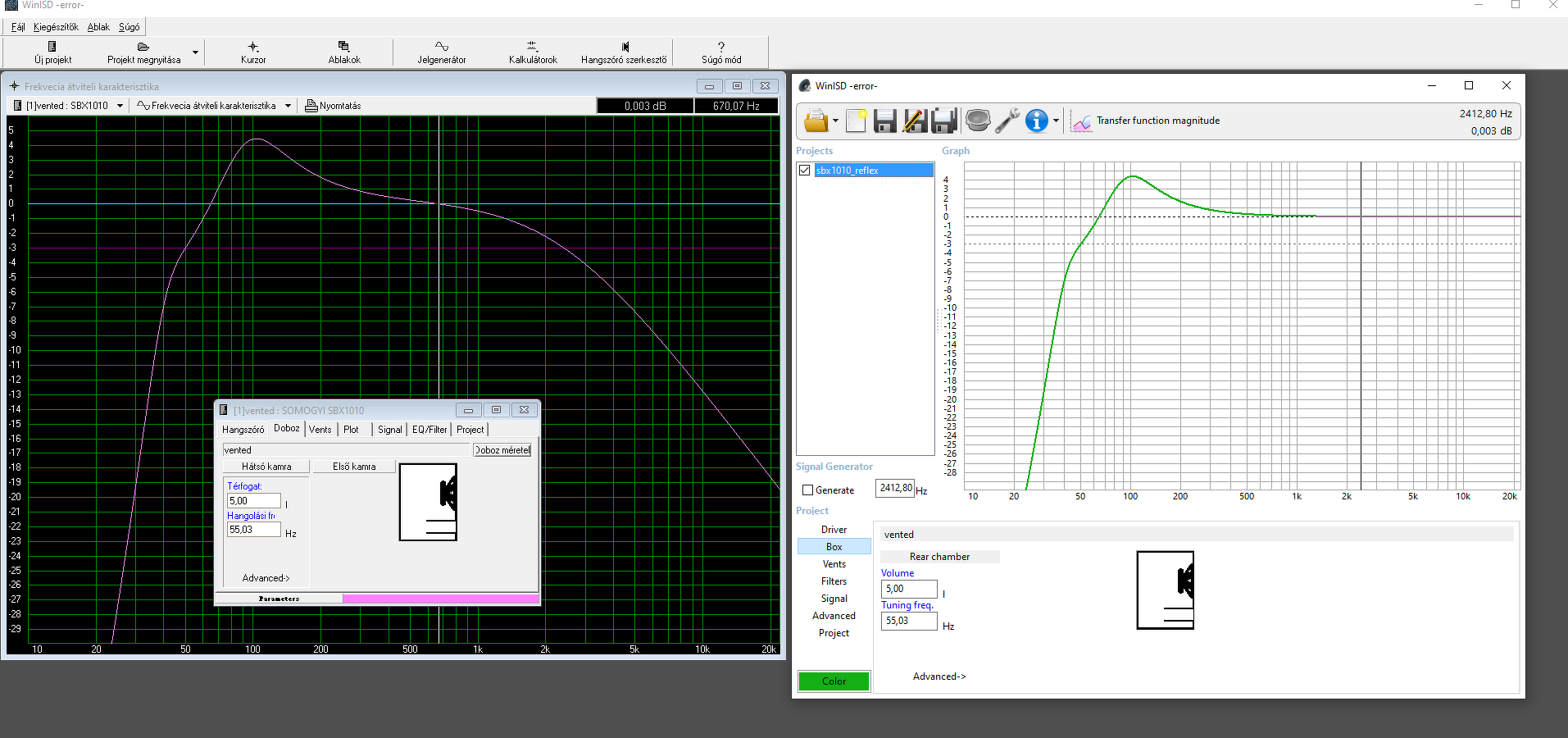Click the Tuning freq. input field
The width and height of the screenshot is (1568, 738).
point(908,622)
